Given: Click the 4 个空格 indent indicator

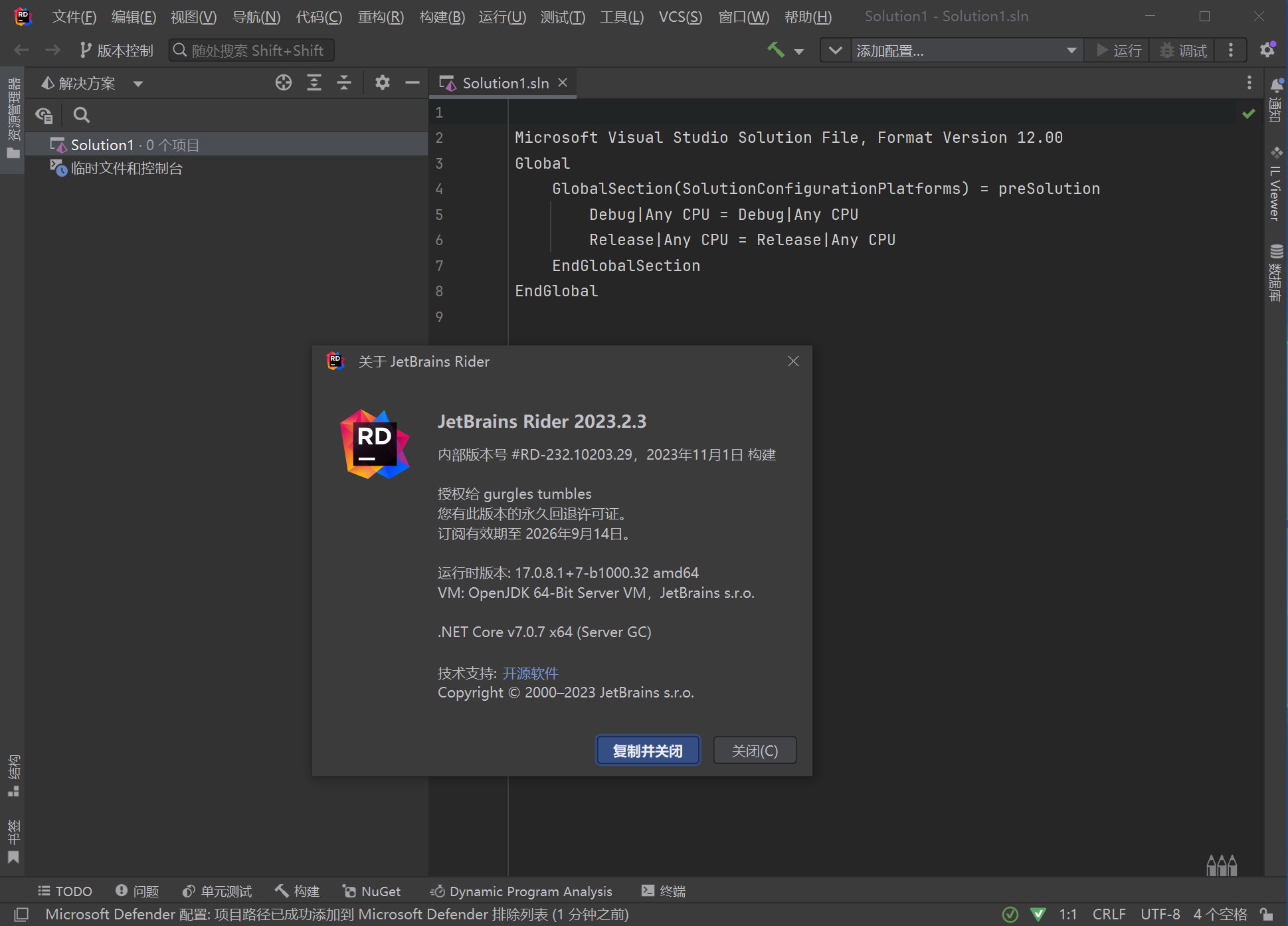Looking at the screenshot, I should point(1220,914).
